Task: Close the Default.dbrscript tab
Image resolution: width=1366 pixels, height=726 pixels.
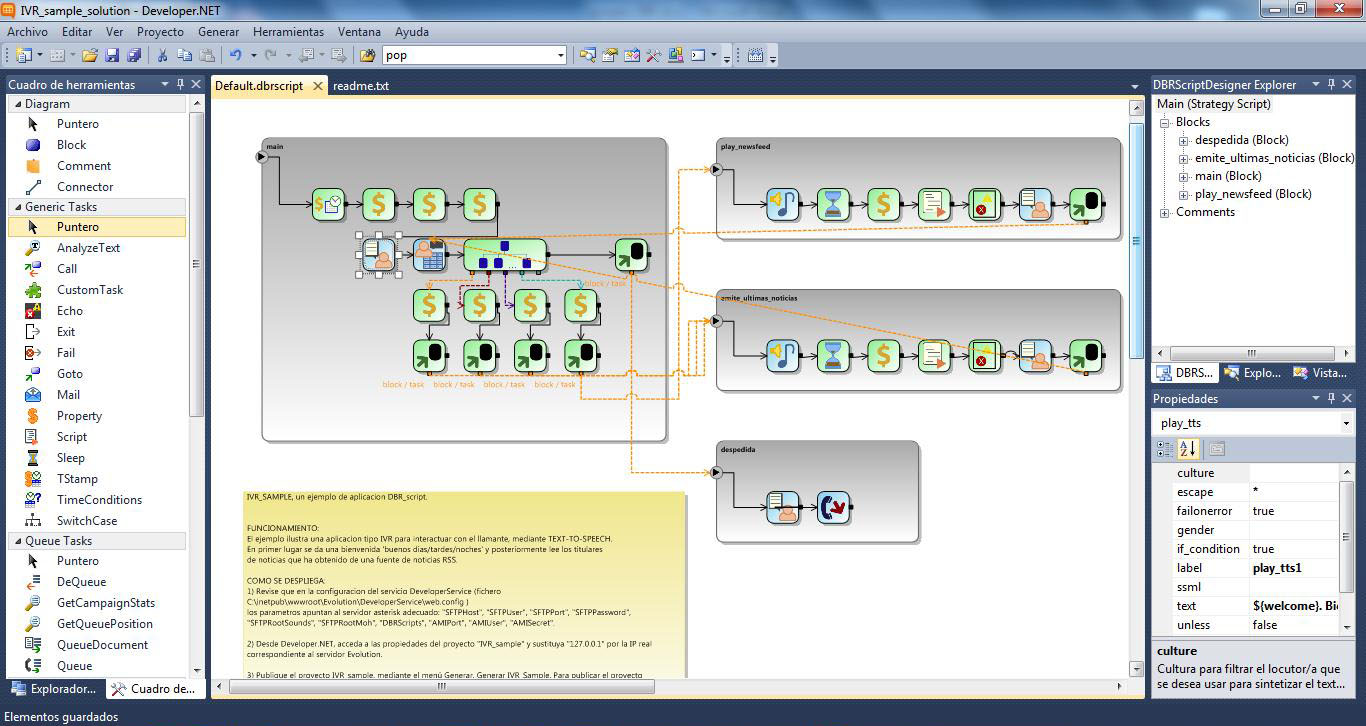Action: tap(318, 86)
